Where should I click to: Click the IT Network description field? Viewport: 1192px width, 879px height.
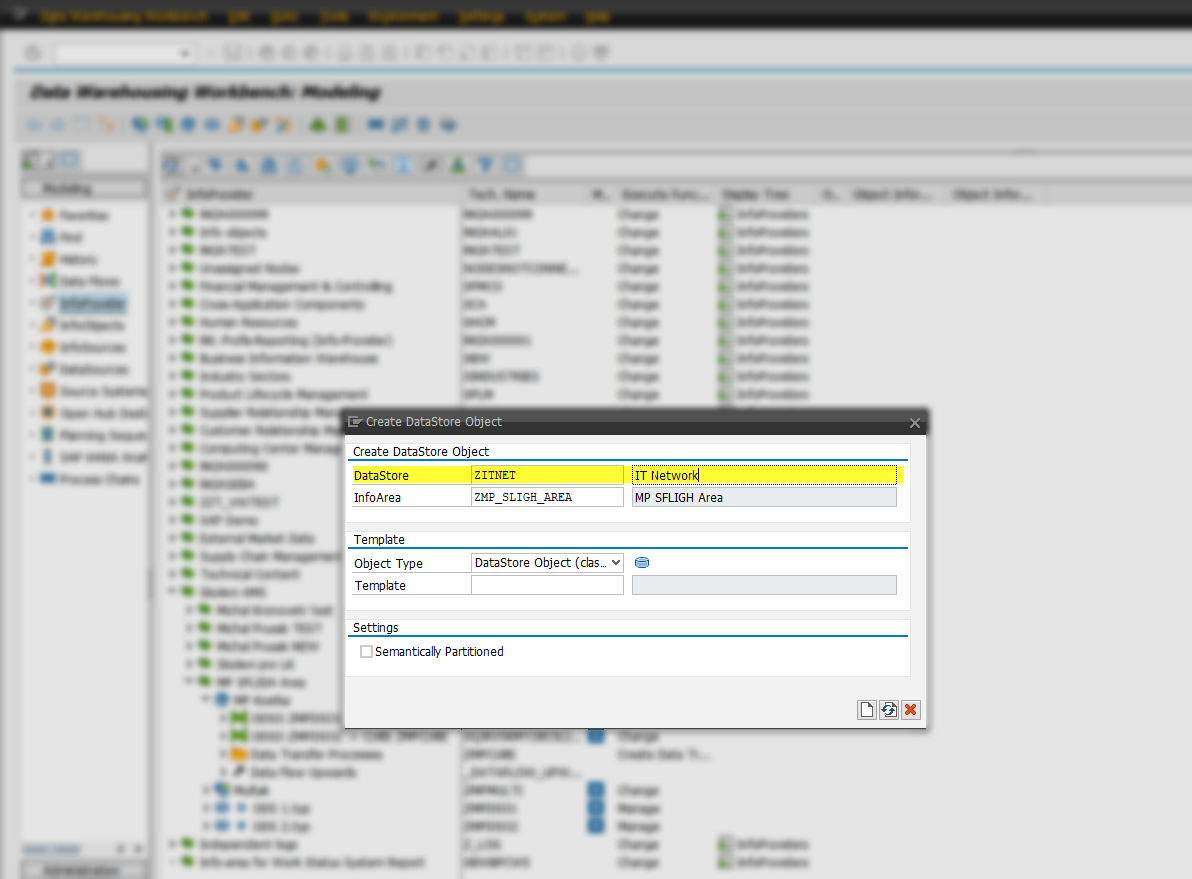(764, 476)
